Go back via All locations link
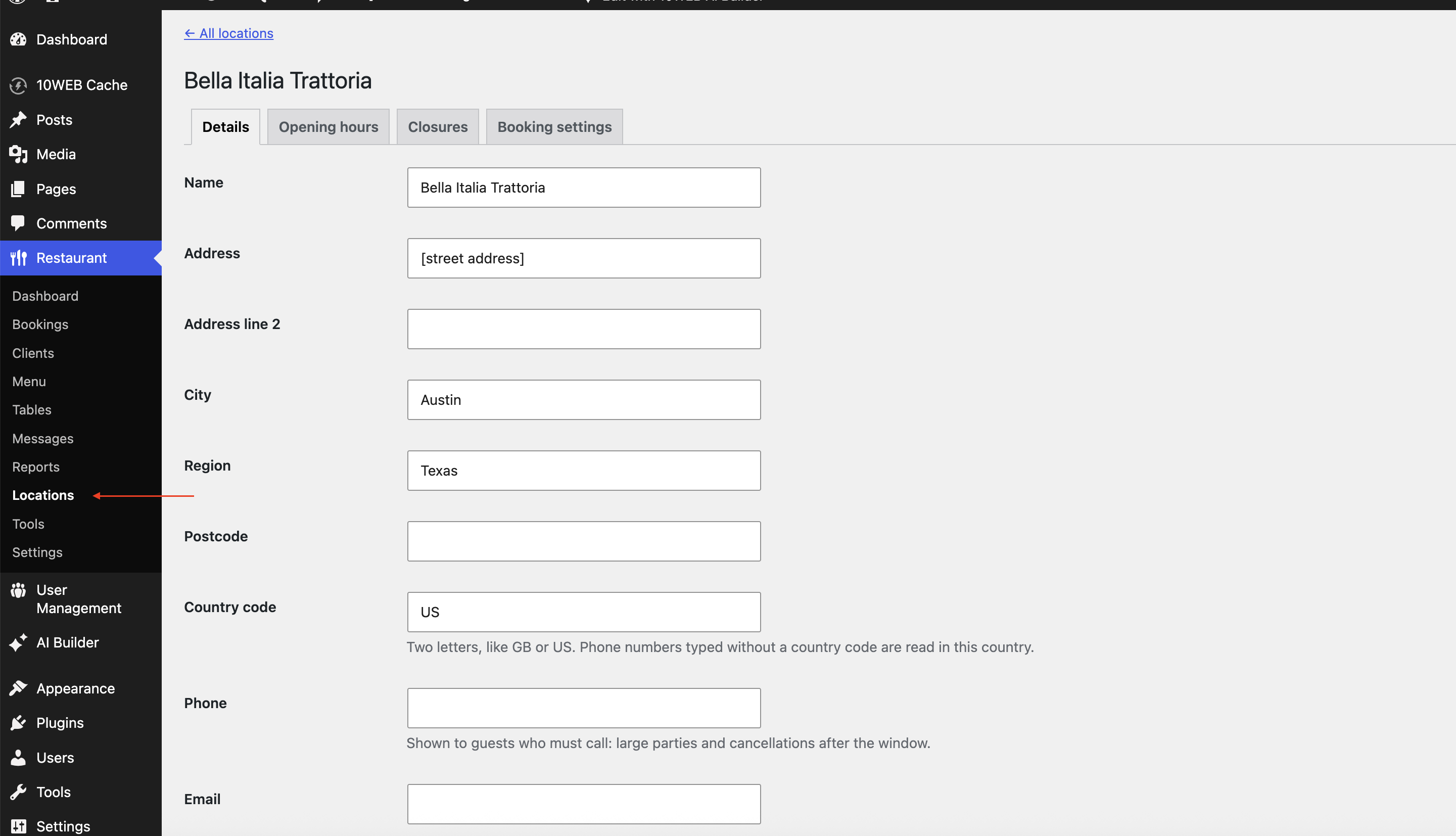 click(x=228, y=33)
